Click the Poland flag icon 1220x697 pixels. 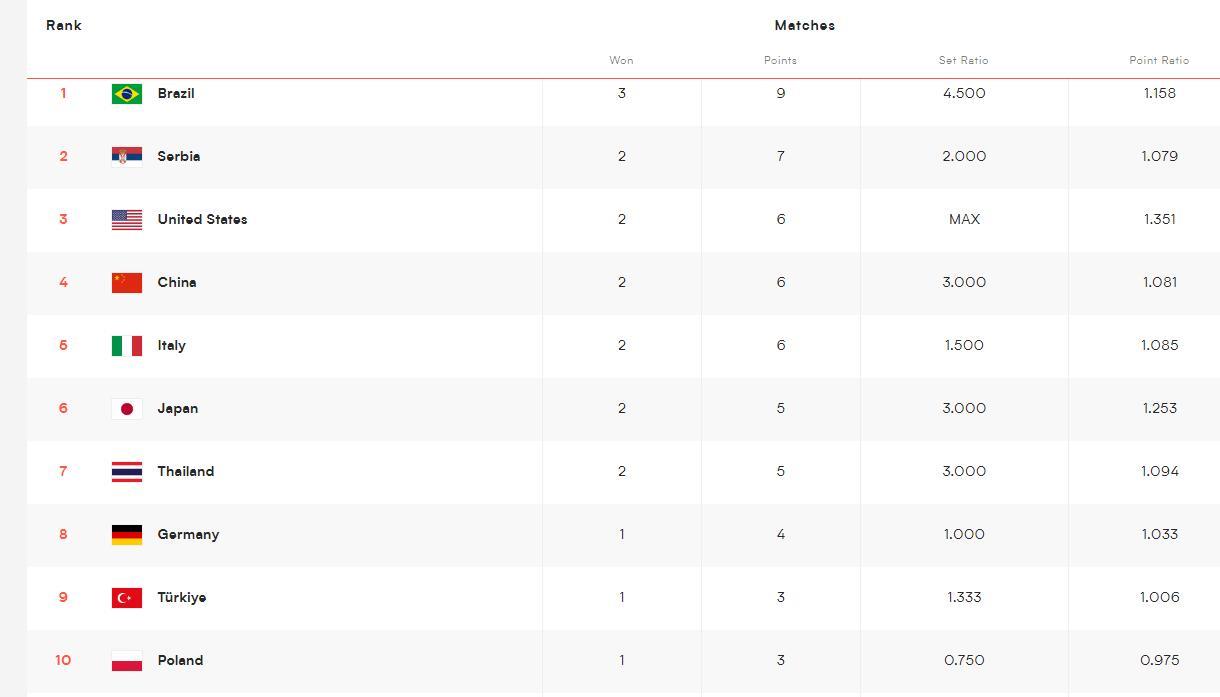[127, 661]
